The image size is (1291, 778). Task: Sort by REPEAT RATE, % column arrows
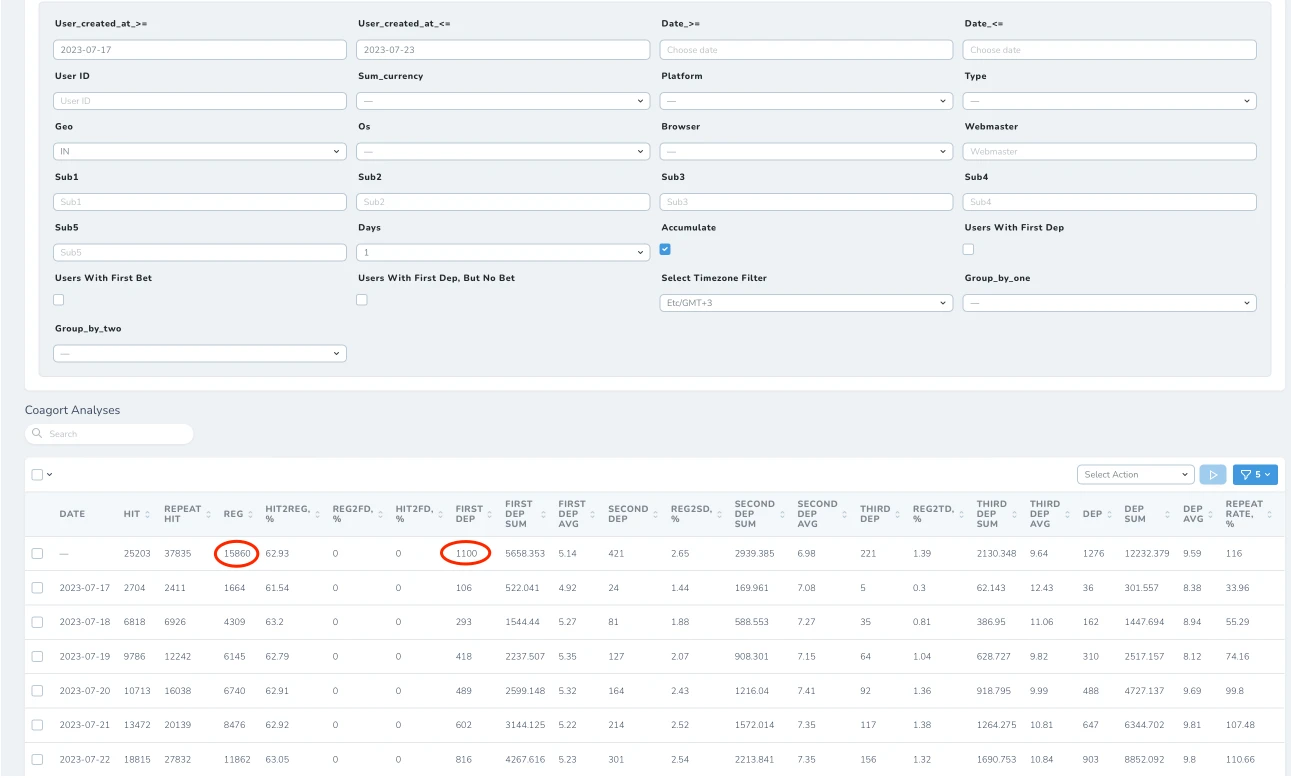(x=1269, y=514)
